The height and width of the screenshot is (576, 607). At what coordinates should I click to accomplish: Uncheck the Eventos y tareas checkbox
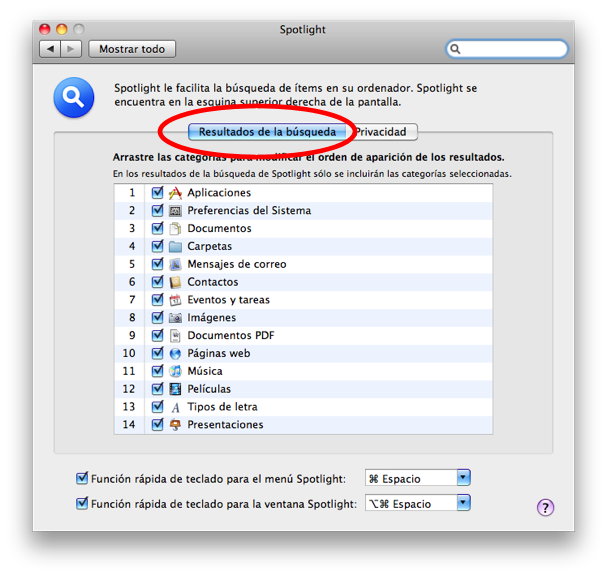(x=157, y=299)
